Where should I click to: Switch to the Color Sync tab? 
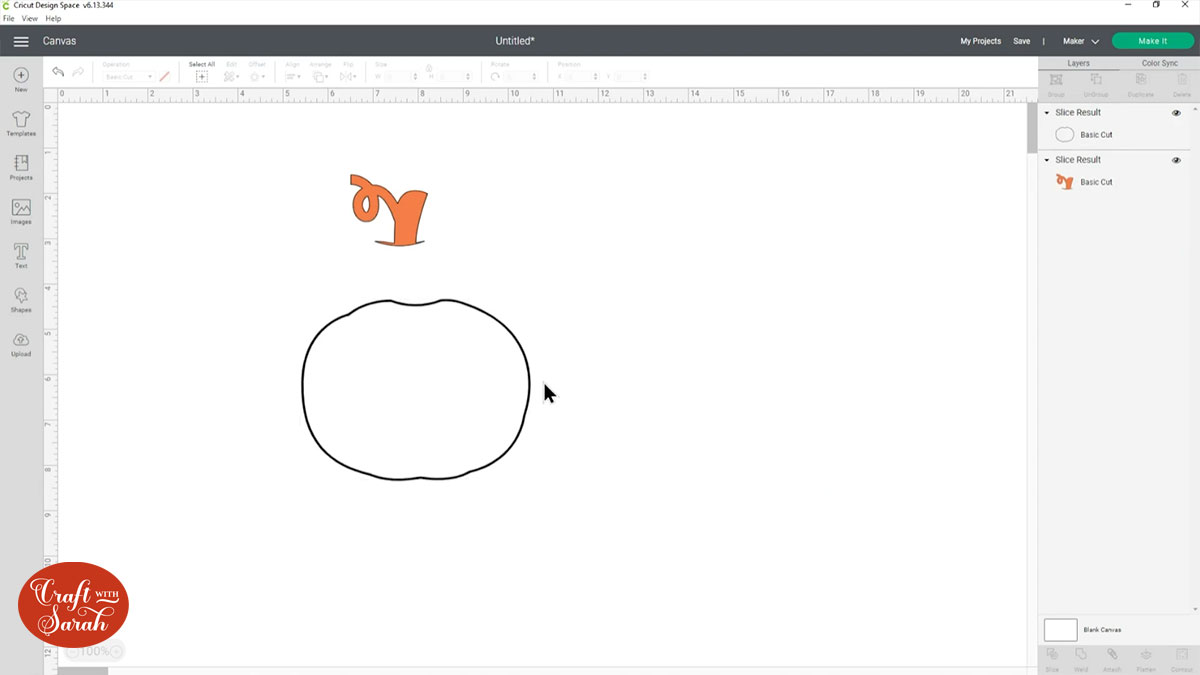point(1159,63)
